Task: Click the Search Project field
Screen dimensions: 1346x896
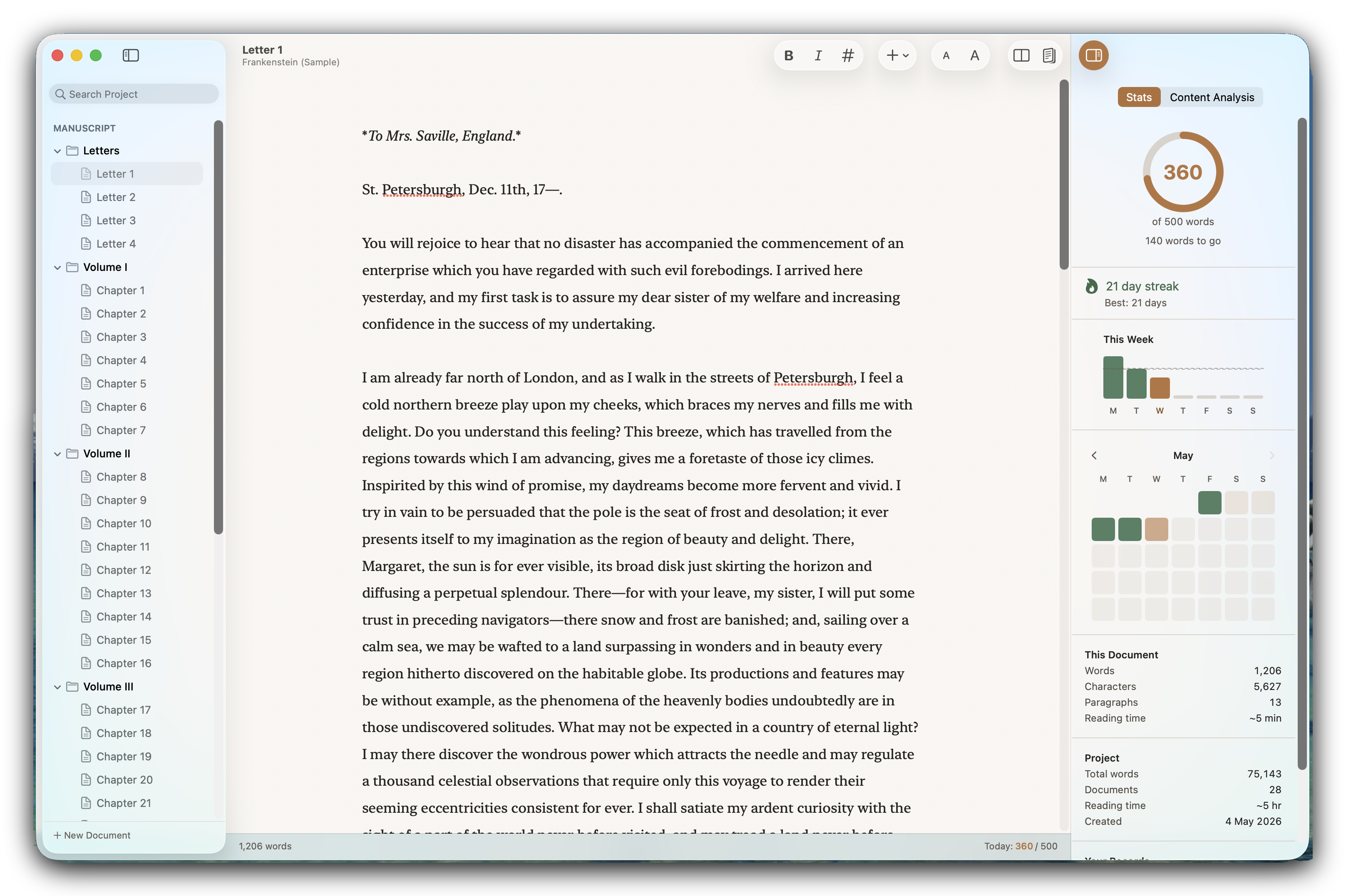Action: pyautogui.click(x=134, y=94)
